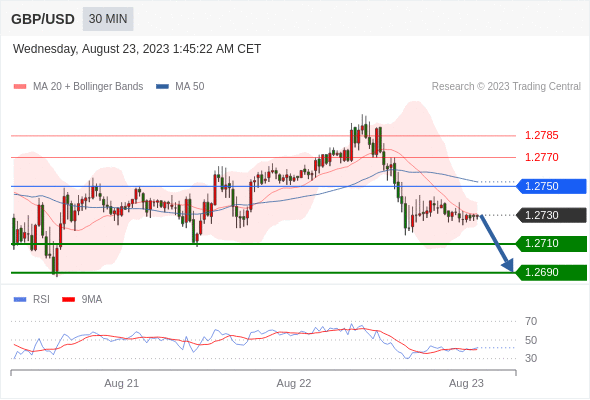Select the 1.2750 blue pivot price tag

(551, 186)
